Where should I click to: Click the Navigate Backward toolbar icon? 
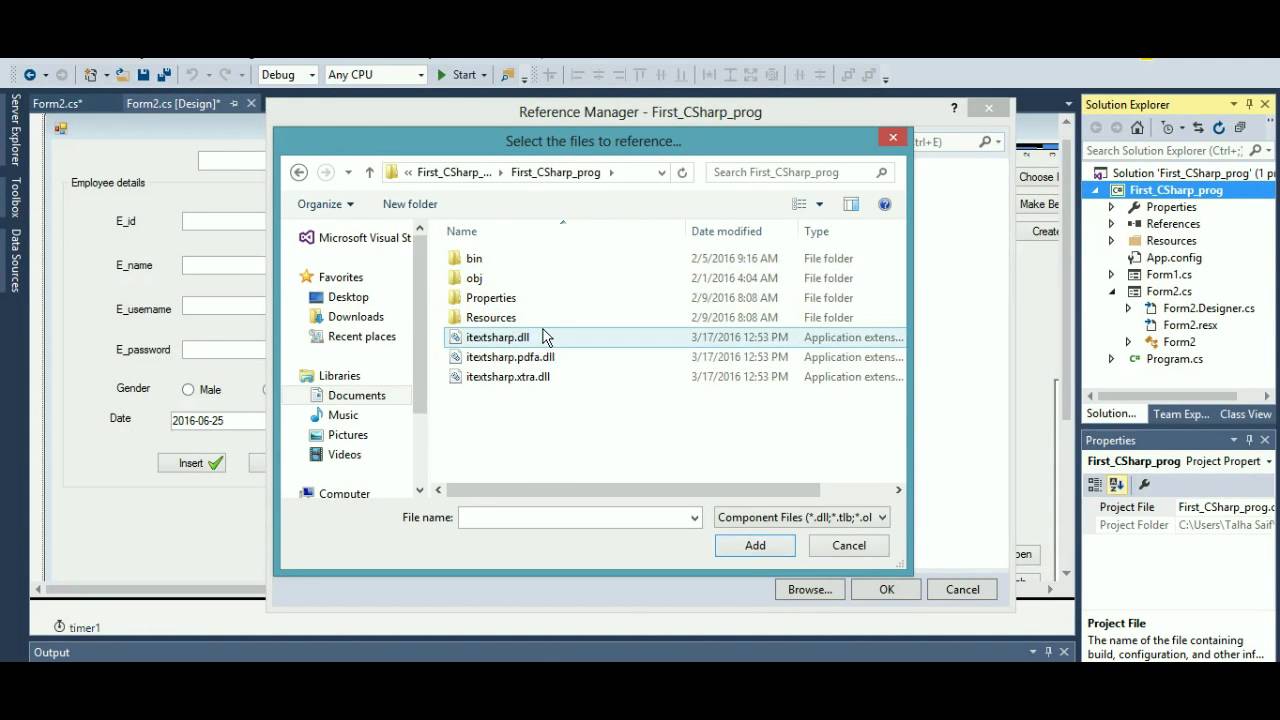(x=30, y=75)
